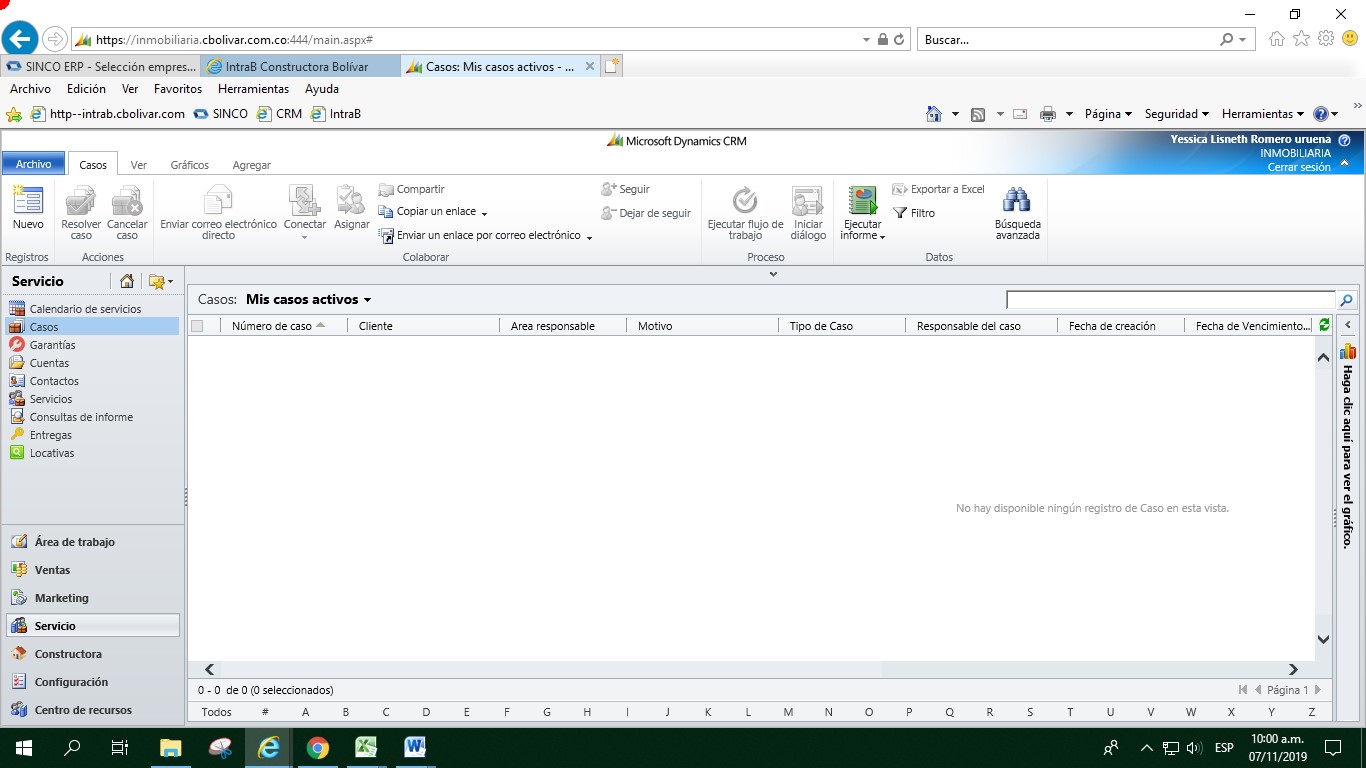This screenshot has height=768, width=1366.
Task: Open Excel from the Windows taskbar
Action: (366, 747)
